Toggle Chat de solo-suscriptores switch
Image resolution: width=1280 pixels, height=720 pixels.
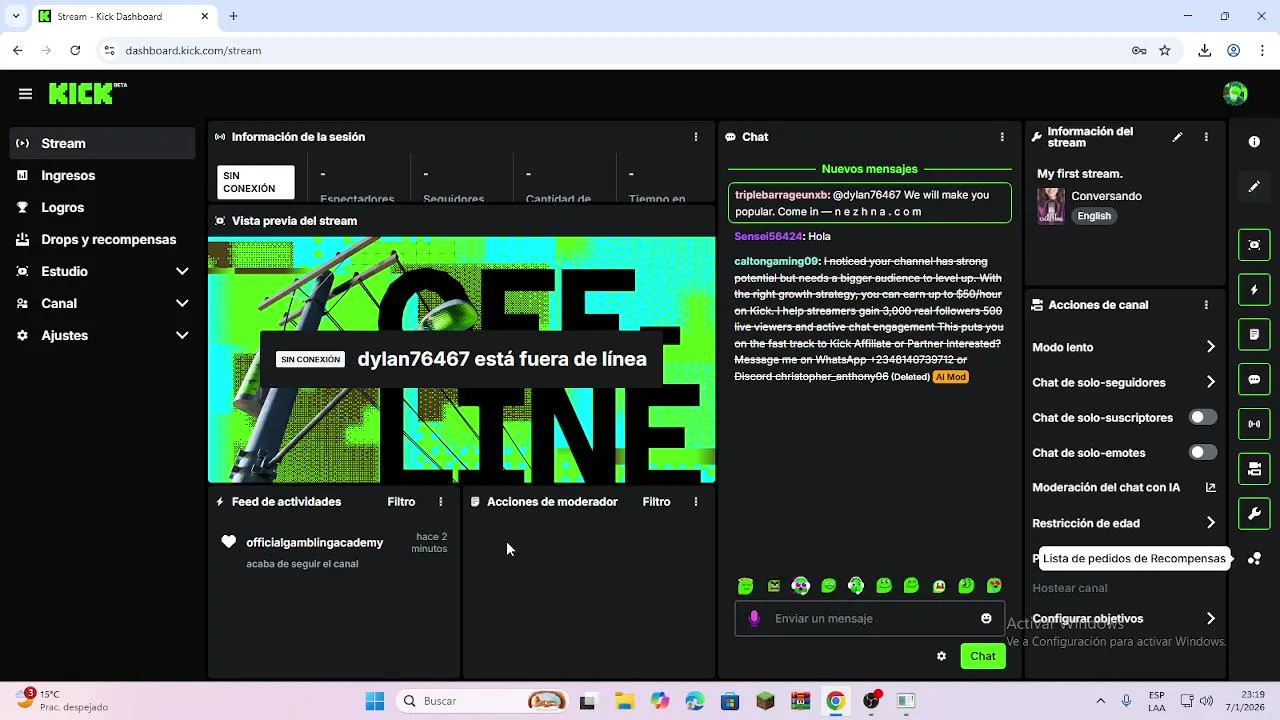pos(1203,417)
